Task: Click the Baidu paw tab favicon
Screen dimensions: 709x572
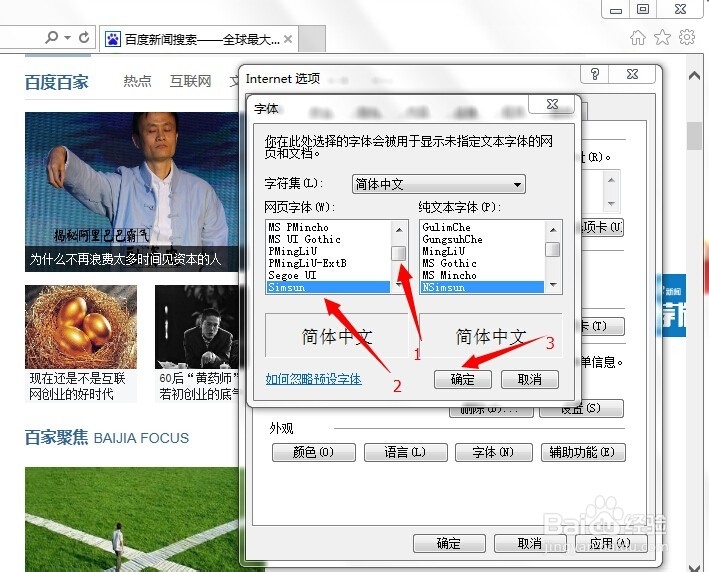Action: (x=113, y=39)
